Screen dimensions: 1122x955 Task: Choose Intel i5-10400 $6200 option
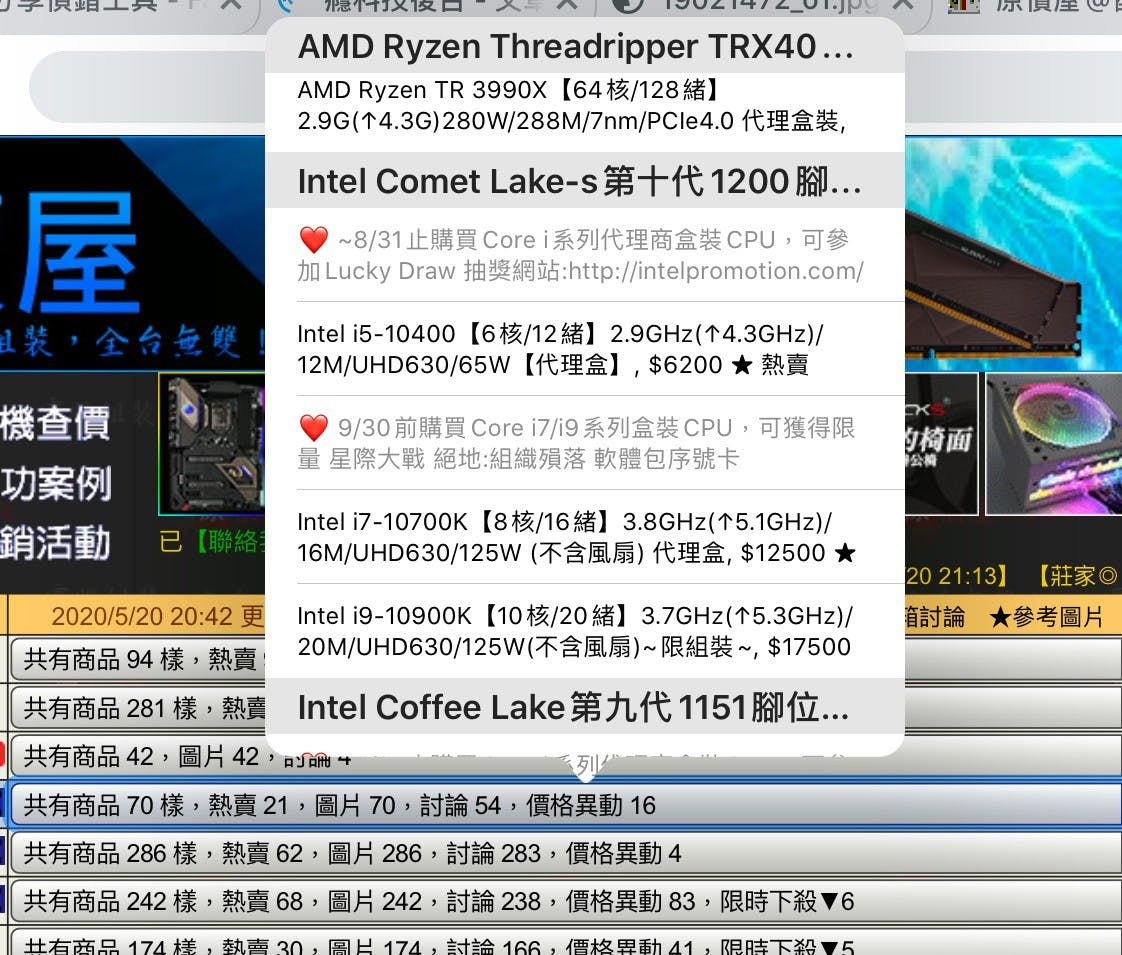585,349
